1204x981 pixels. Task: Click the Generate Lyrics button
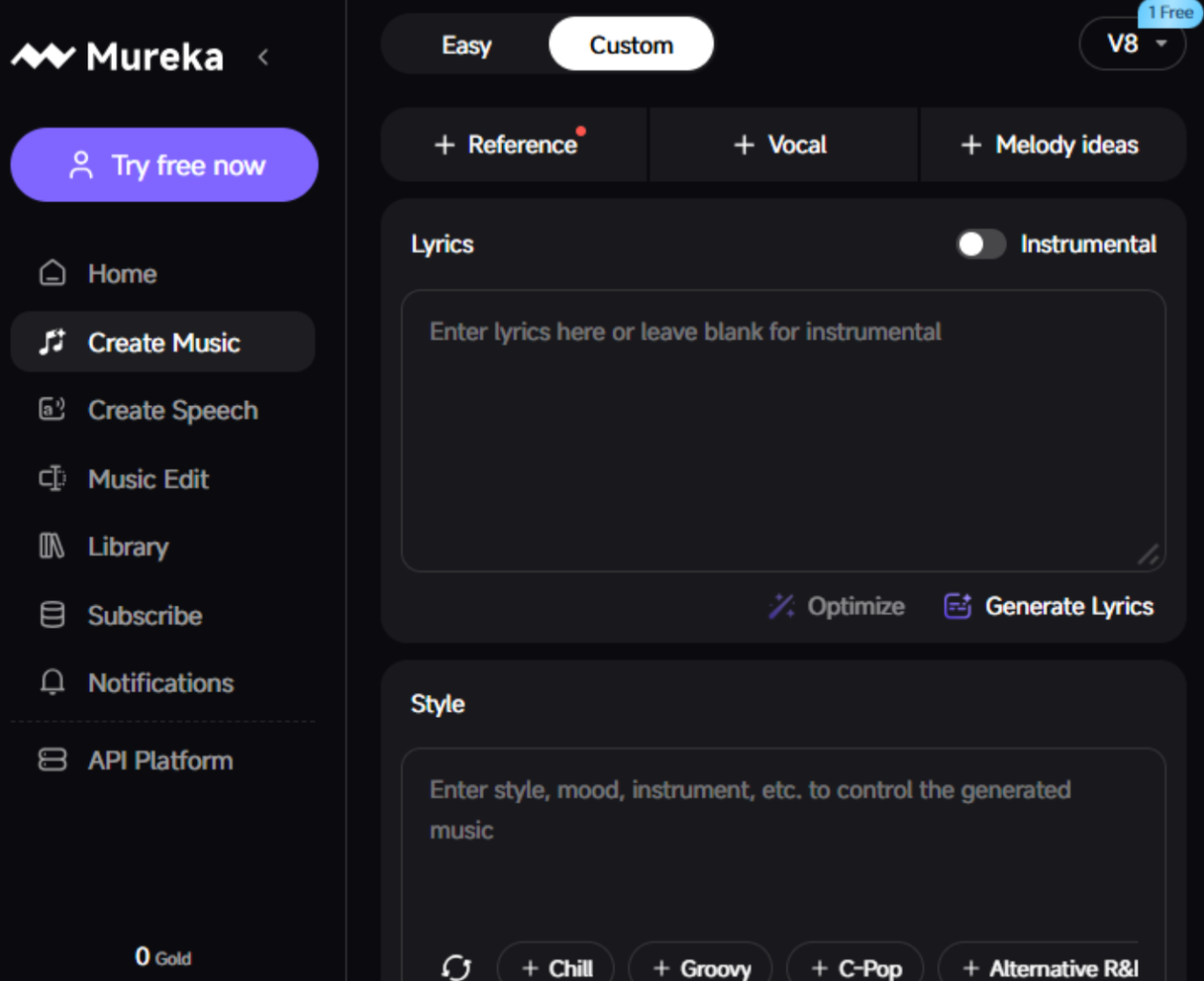1049,607
